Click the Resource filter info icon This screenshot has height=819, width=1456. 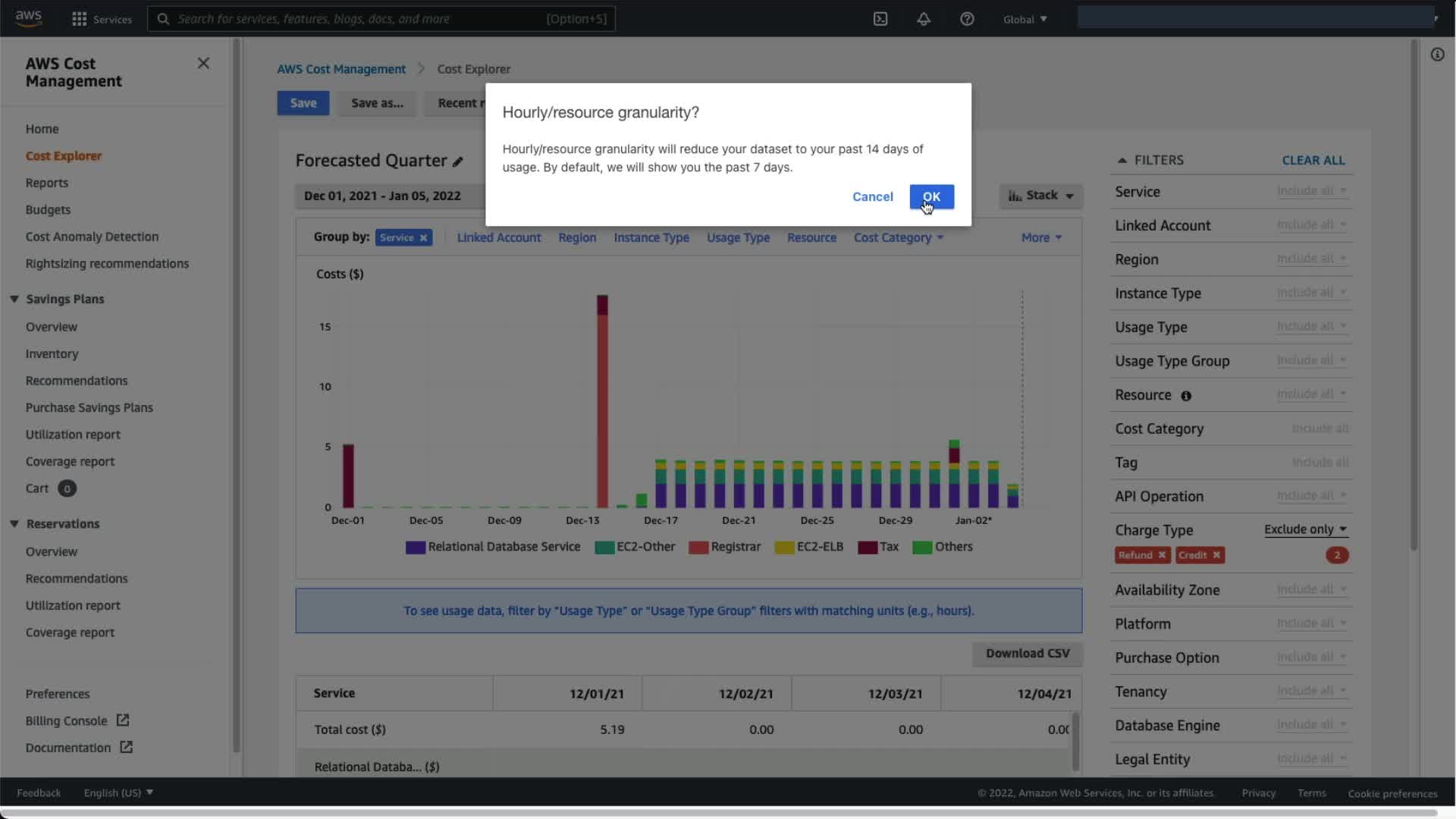[x=1186, y=396]
